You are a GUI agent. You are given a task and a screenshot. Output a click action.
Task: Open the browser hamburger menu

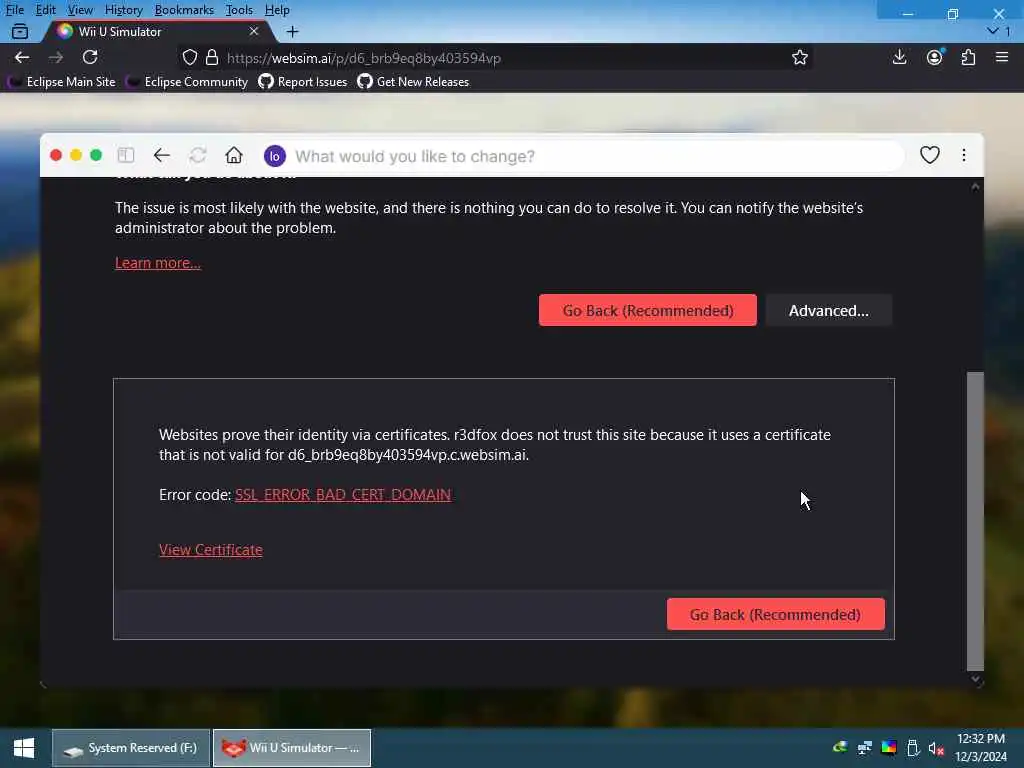click(1002, 57)
